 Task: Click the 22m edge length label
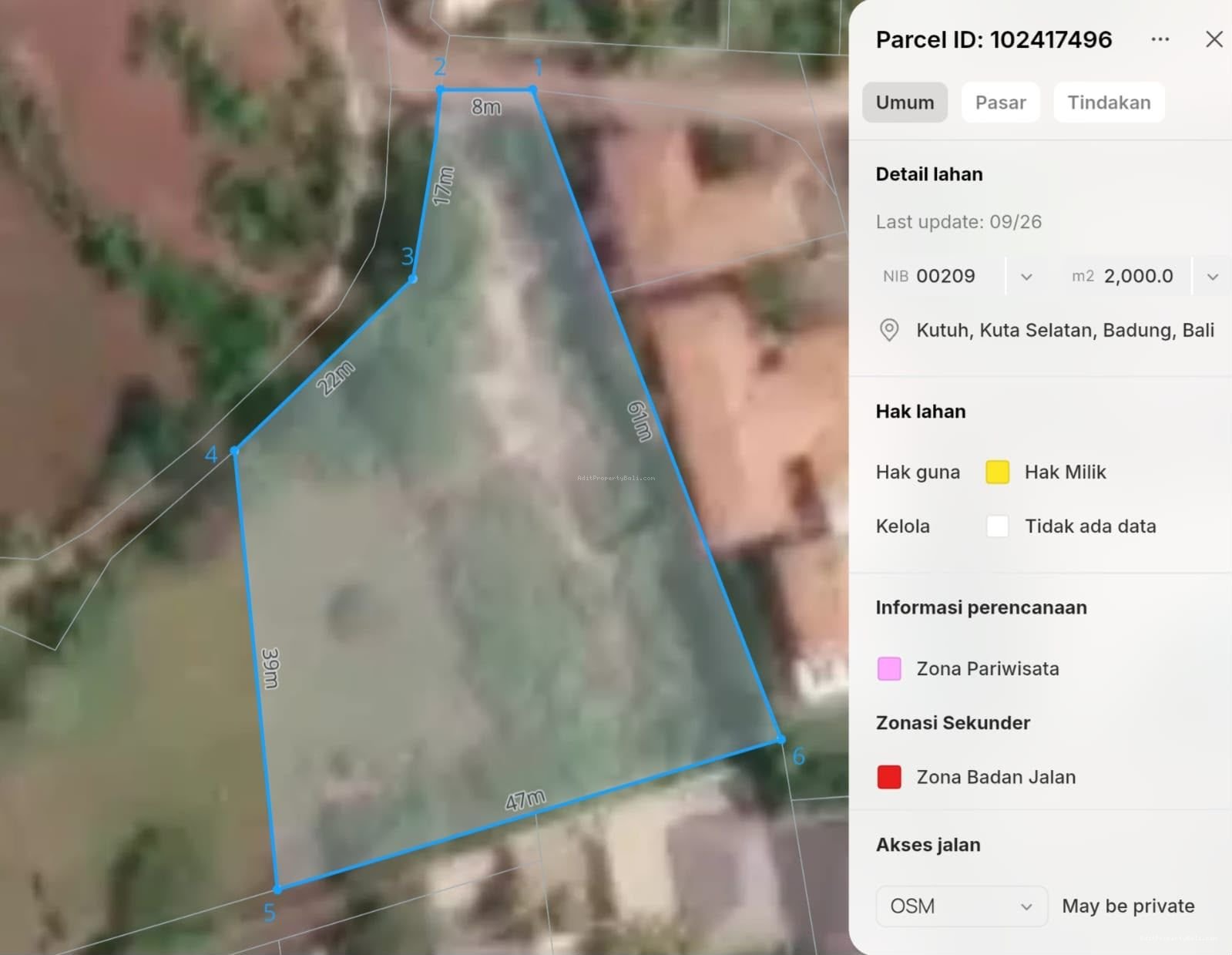pos(335,378)
